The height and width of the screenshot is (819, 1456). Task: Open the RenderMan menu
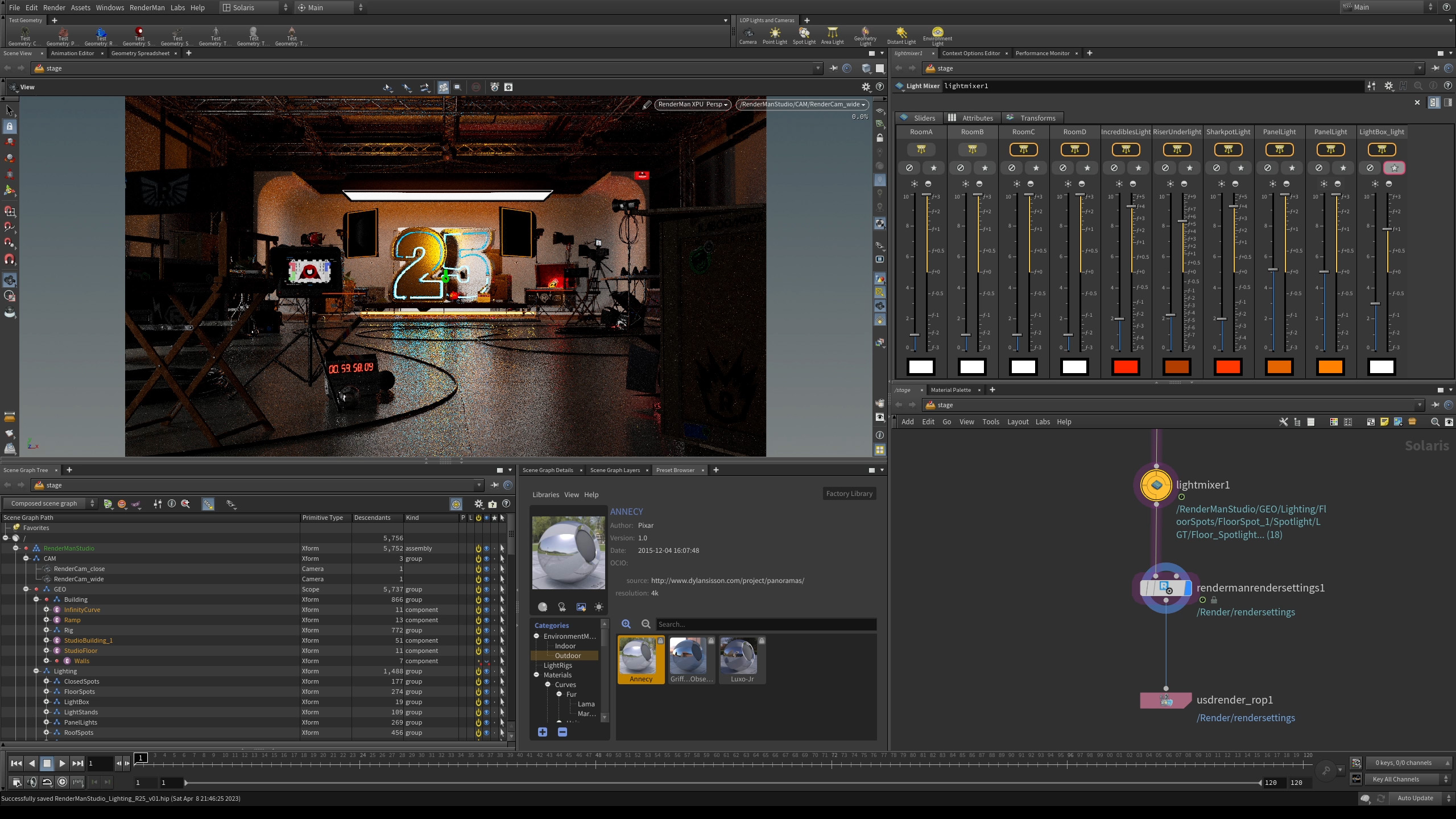point(147,7)
